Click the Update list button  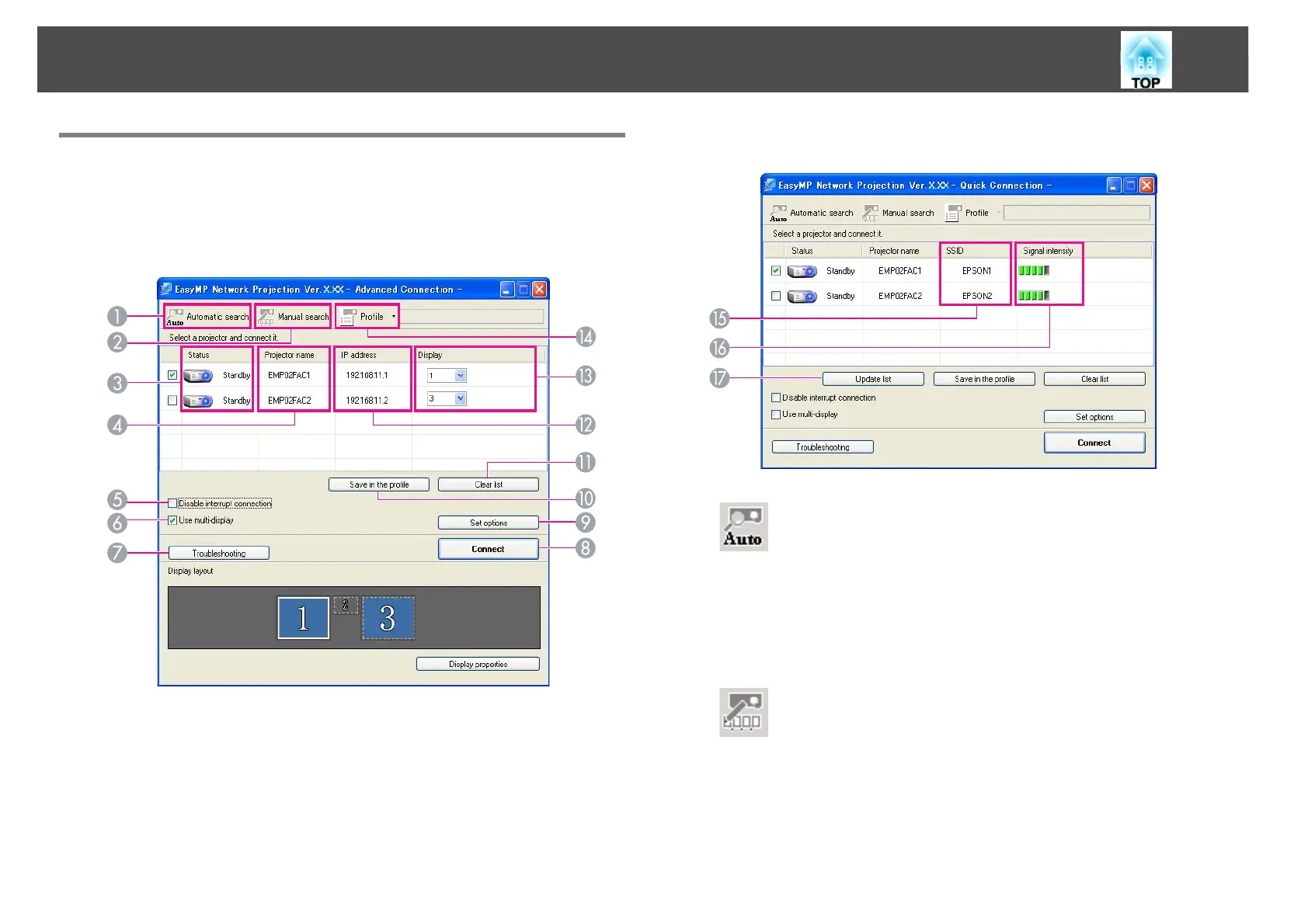click(873, 379)
